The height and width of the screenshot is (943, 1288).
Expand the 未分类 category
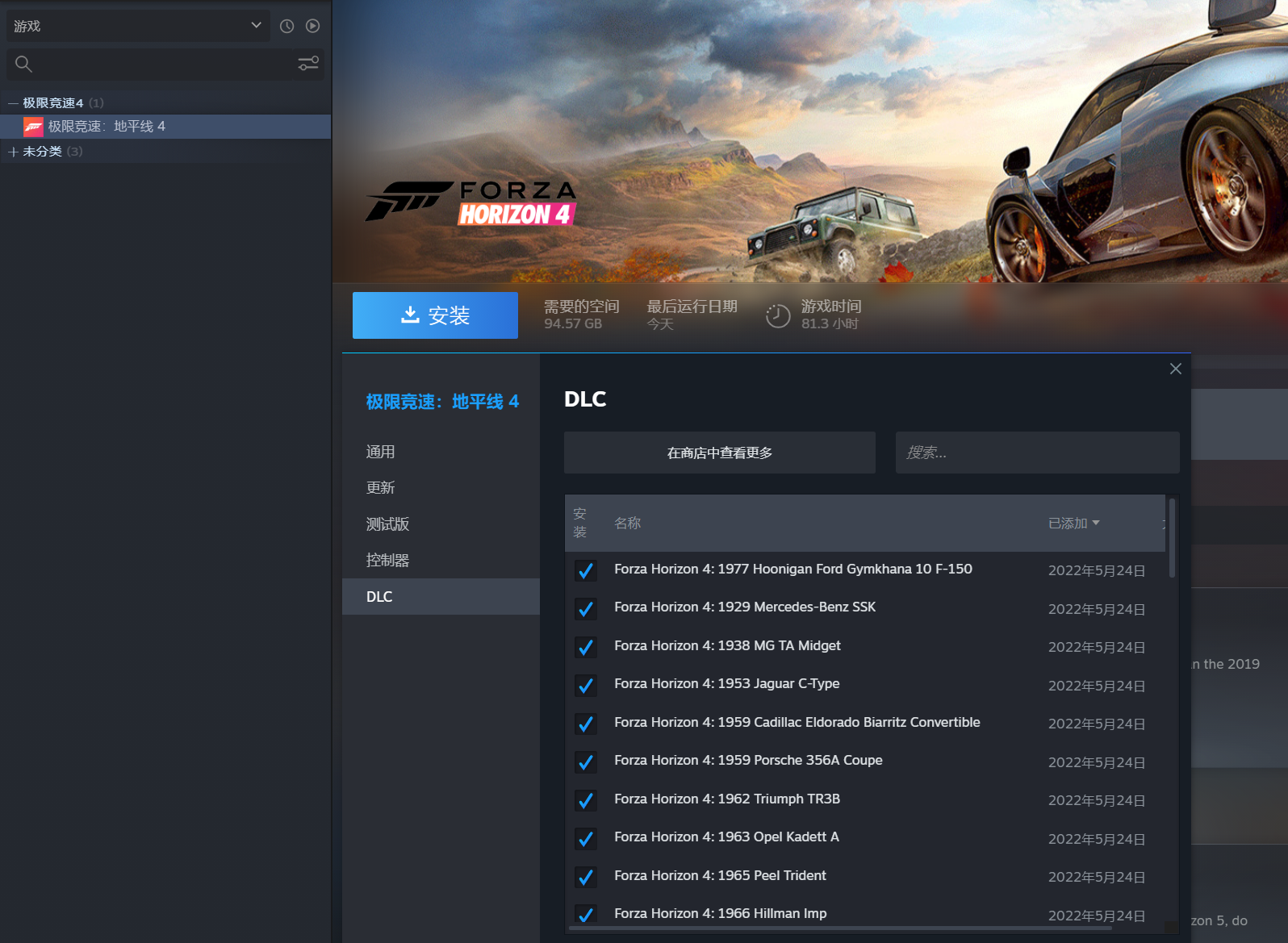(13, 152)
